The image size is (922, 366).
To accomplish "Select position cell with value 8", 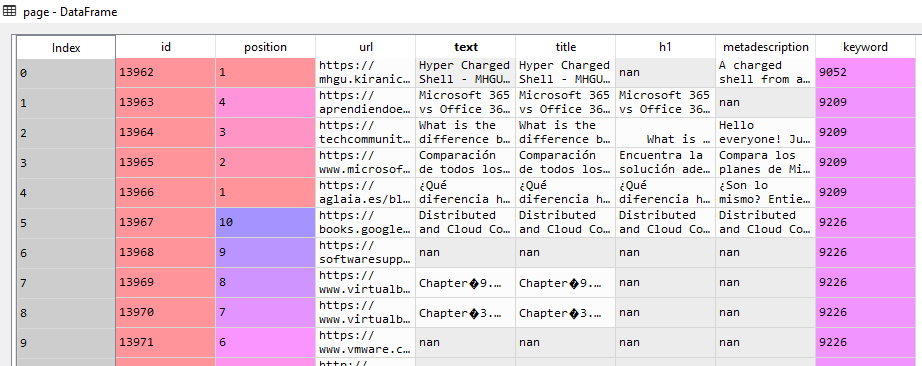I will (266, 283).
